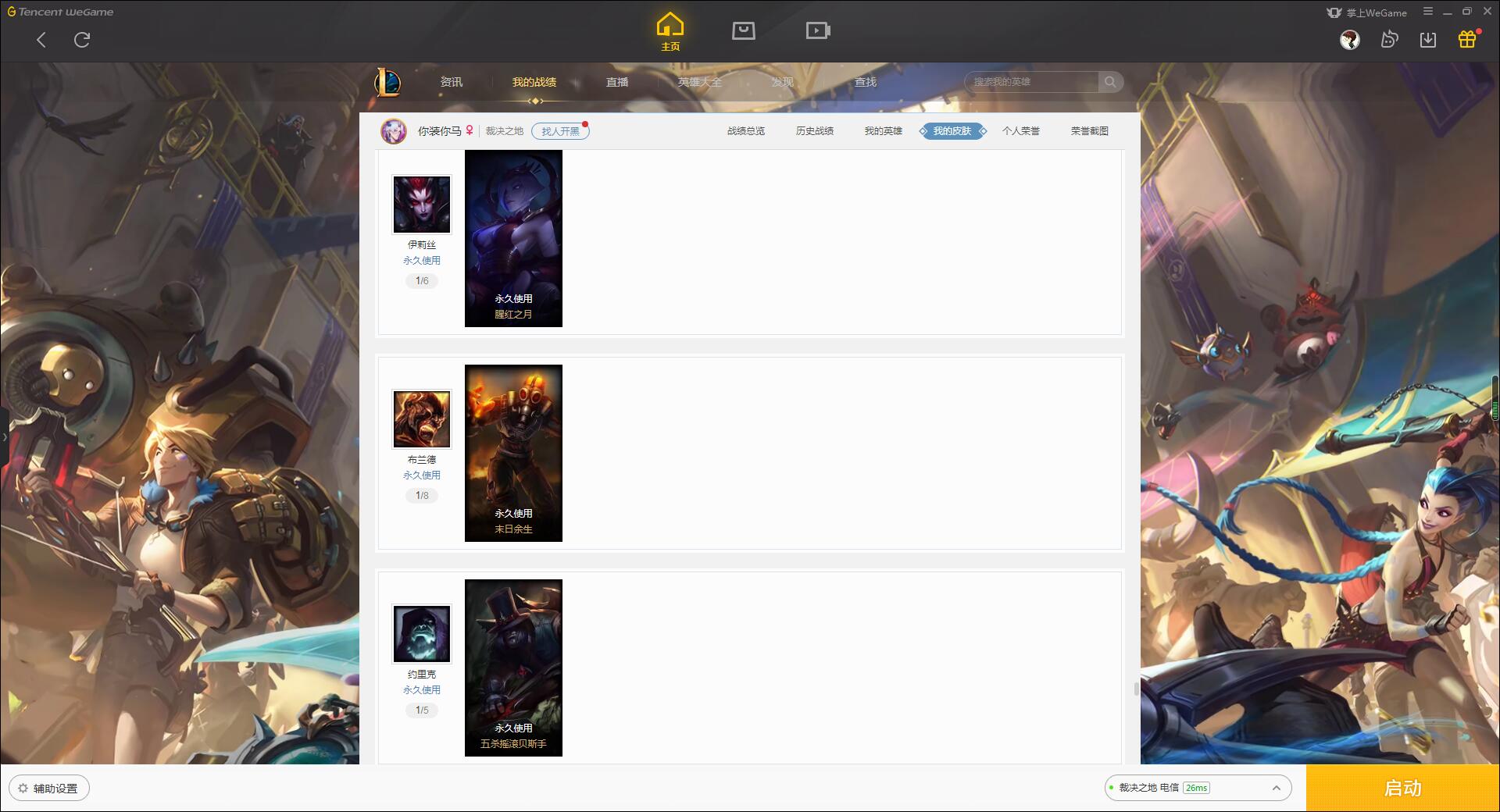
Task: Click the 伊莉丝 champion portrait
Action: coord(422,205)
